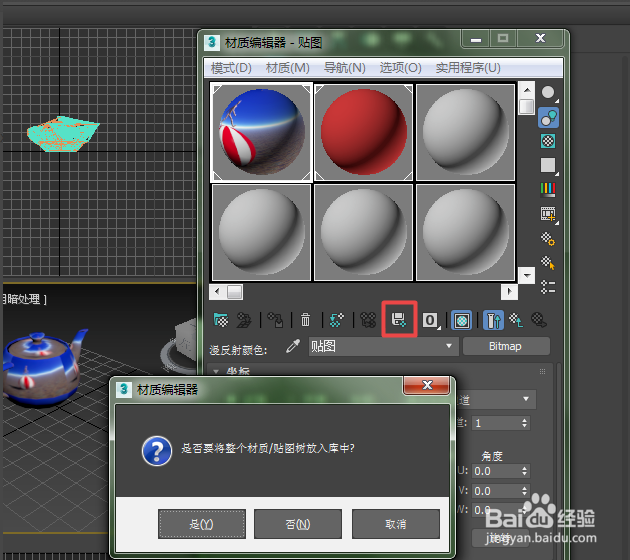Click the Put to Library save icon

point(399,320)
